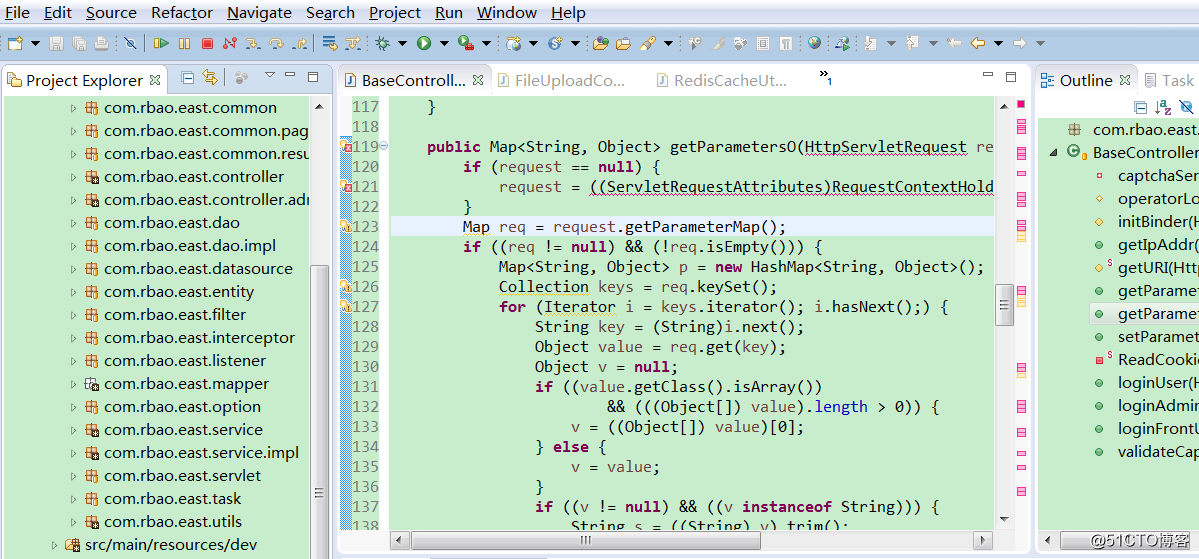Select the com.rbao.east.utils package

(172, 522)
